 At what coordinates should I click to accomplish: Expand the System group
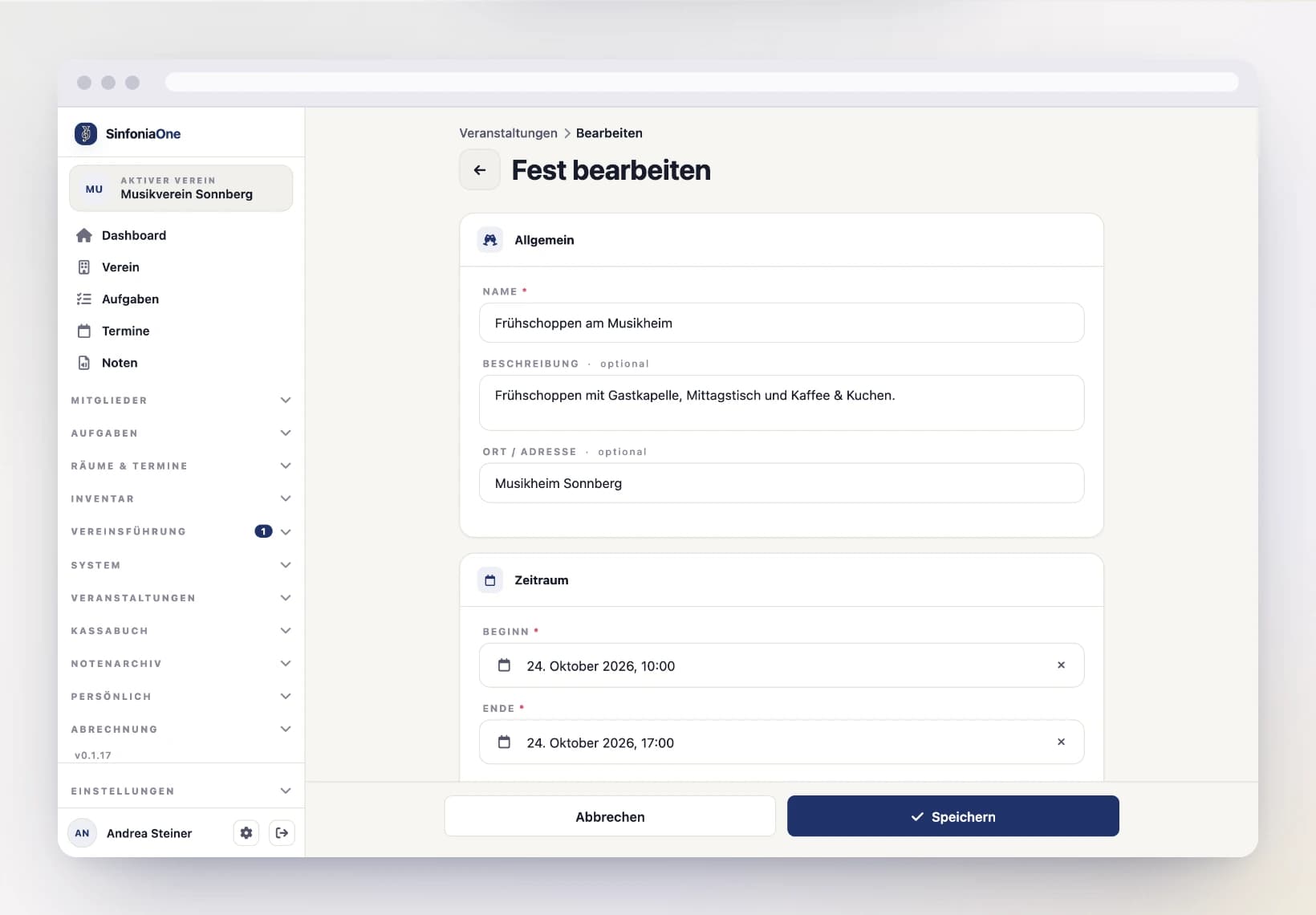tap(181, 565)
